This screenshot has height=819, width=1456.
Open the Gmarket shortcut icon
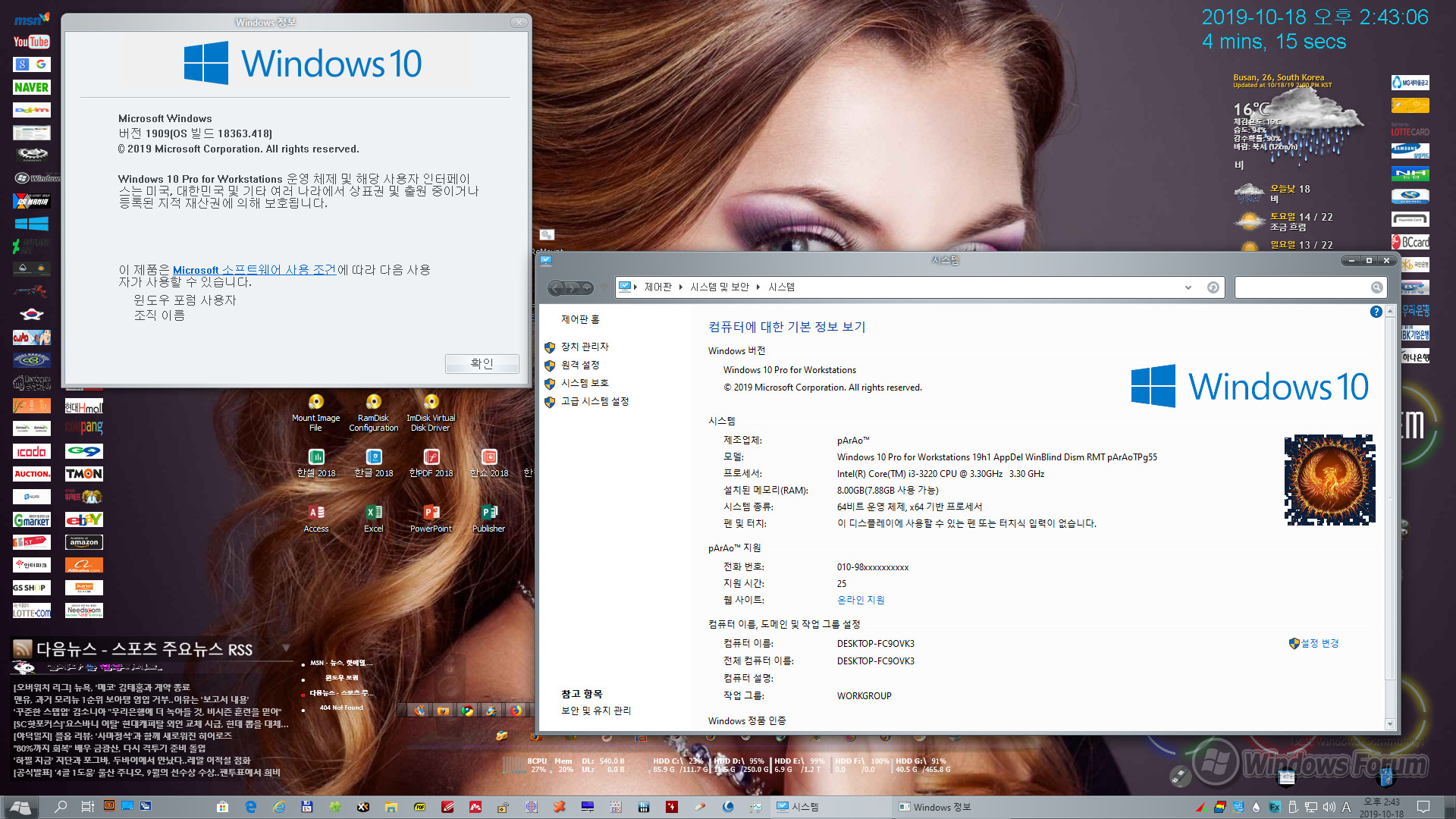tap(32, 519)
